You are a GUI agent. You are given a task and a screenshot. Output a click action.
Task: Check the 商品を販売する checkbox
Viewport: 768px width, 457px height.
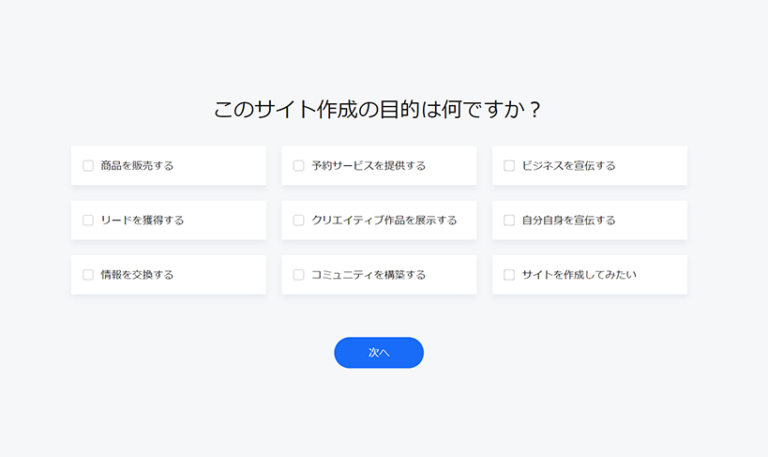[88, 166]
